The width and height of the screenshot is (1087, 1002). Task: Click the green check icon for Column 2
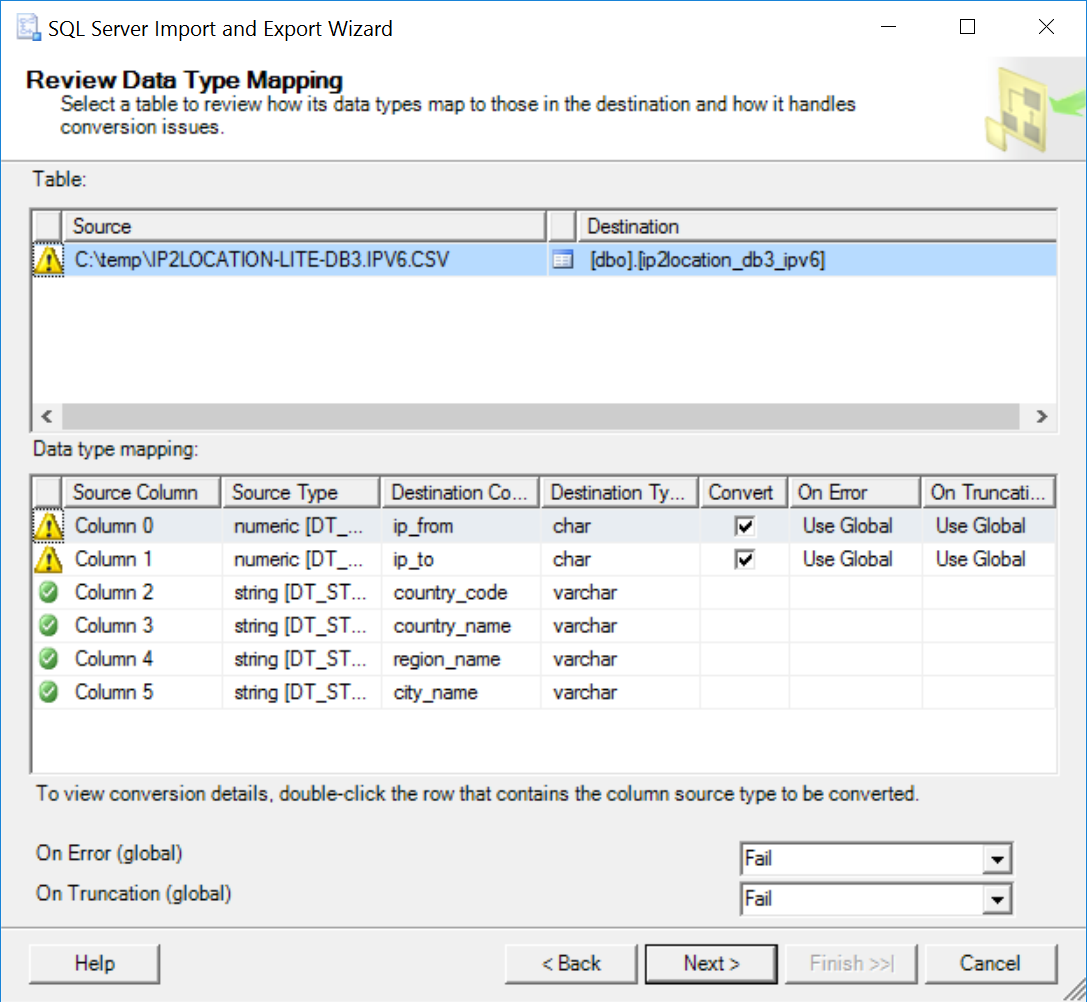(48, 592)
